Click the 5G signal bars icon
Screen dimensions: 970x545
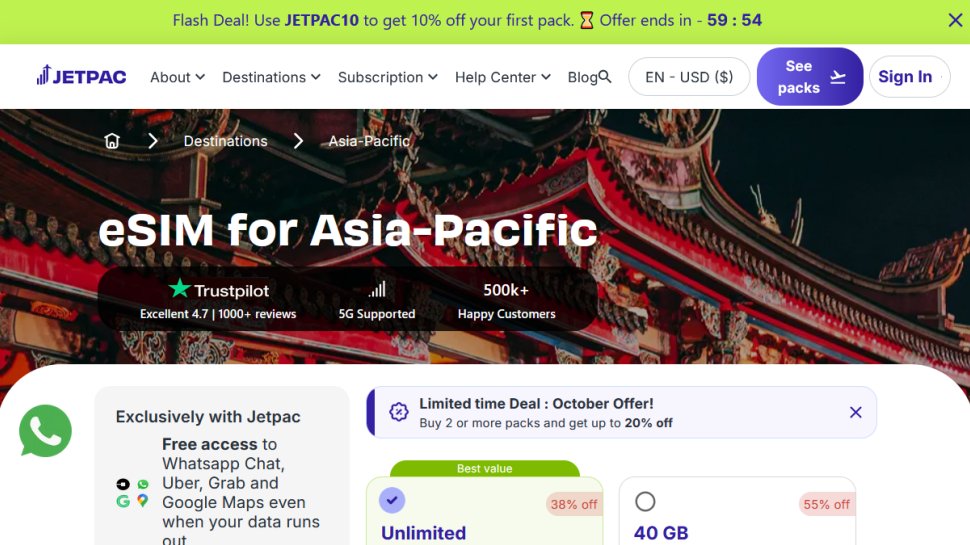pos(377,290)
